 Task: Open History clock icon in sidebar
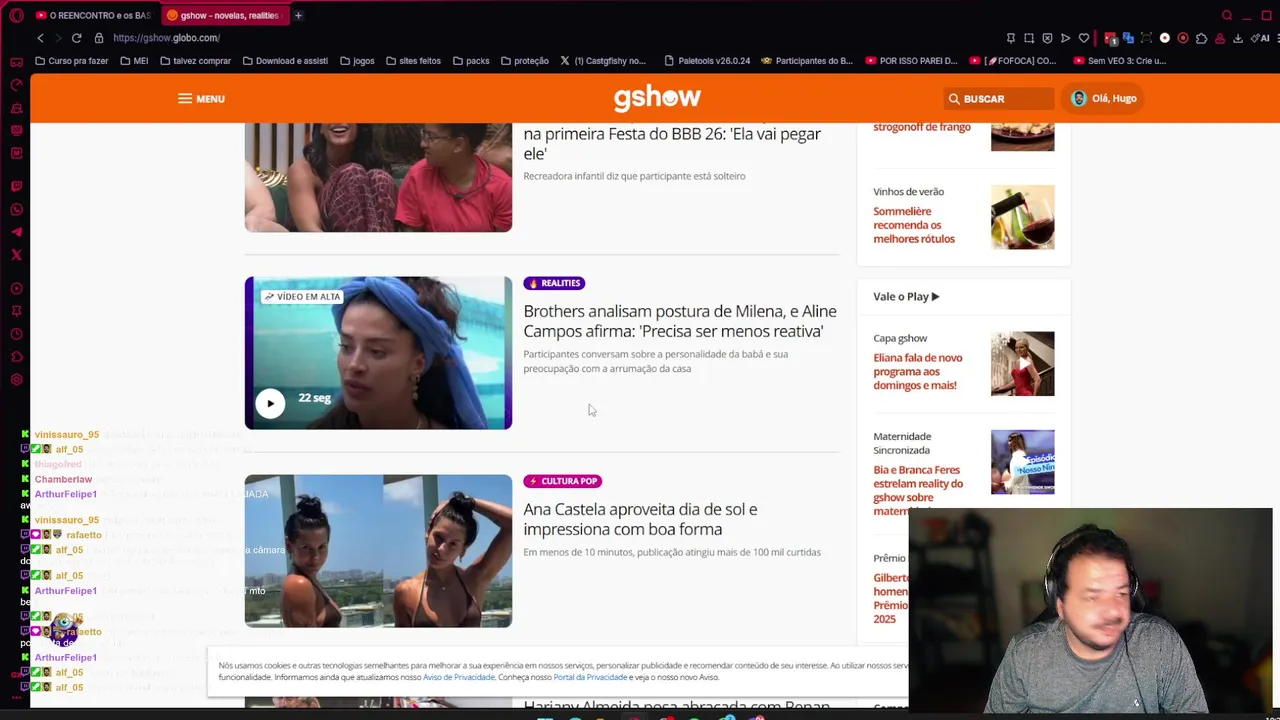tap(16, 334)
